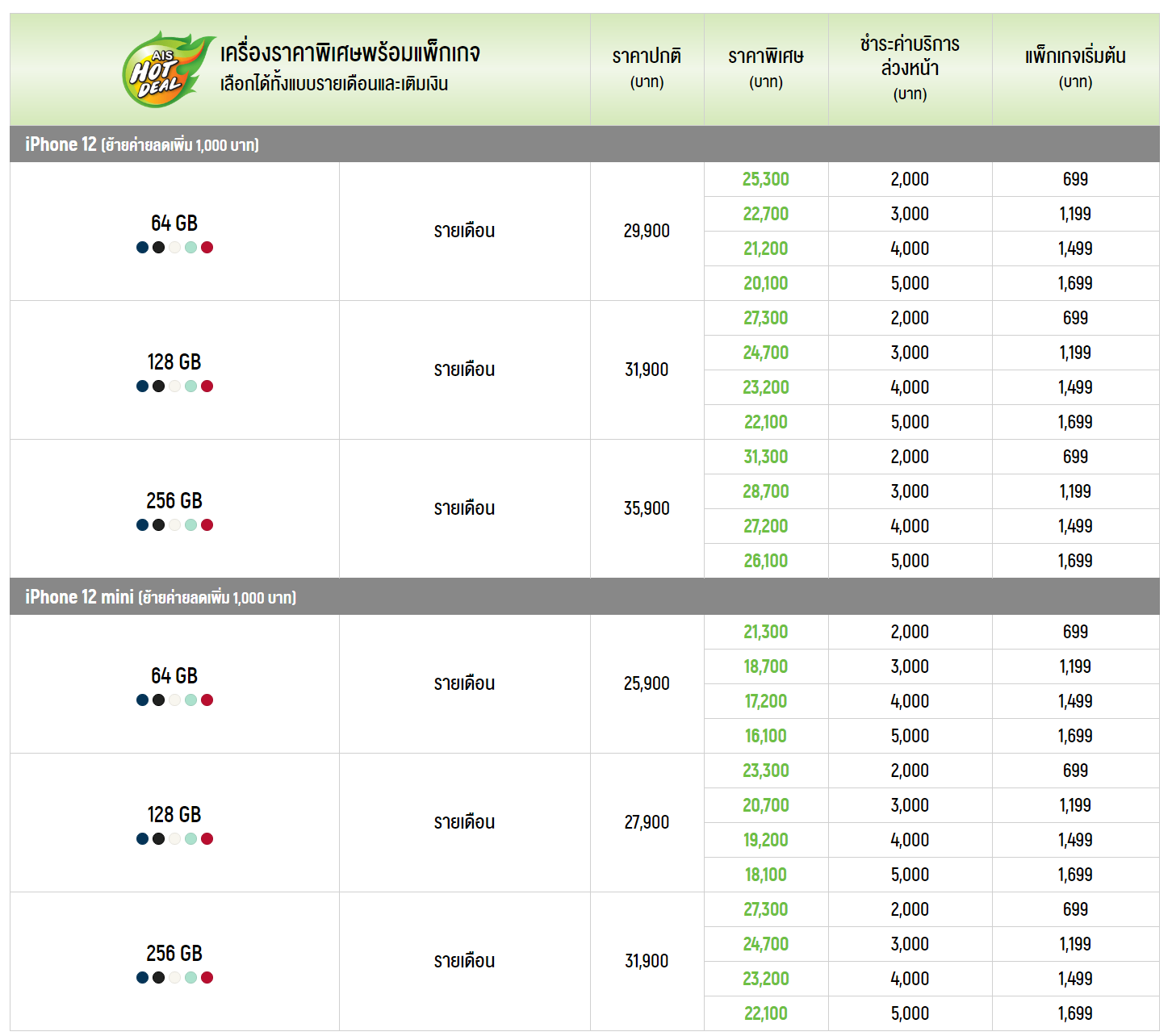This screenshot has height=1036, width=1172.
Task: Click the special price '31,300'
Action: [x=766, y=457]
